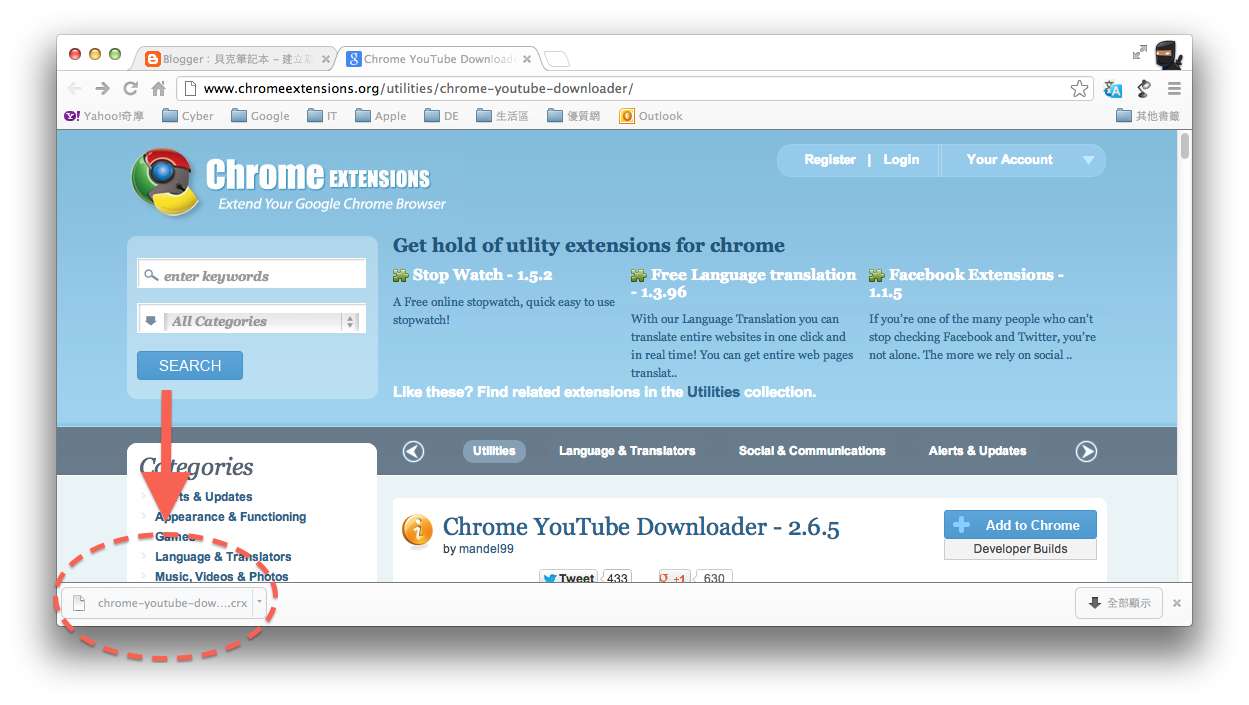Open the 其他書籤 folder
The height and width of the screenshot is (705, 1249).
[1148, 116]
